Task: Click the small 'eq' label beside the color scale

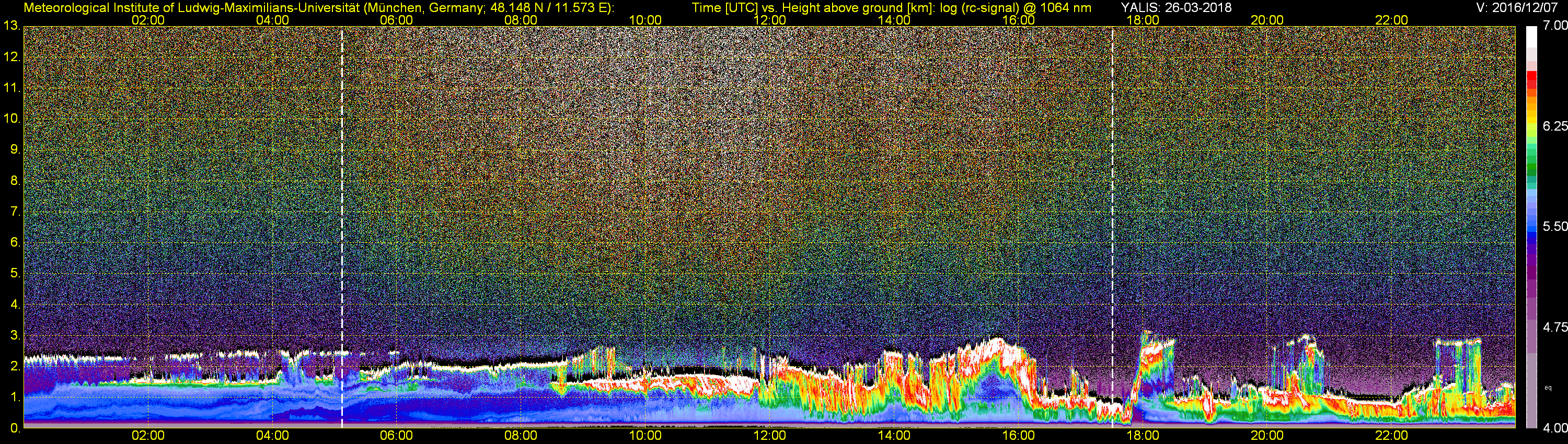Action: [x=1548, y=387]
